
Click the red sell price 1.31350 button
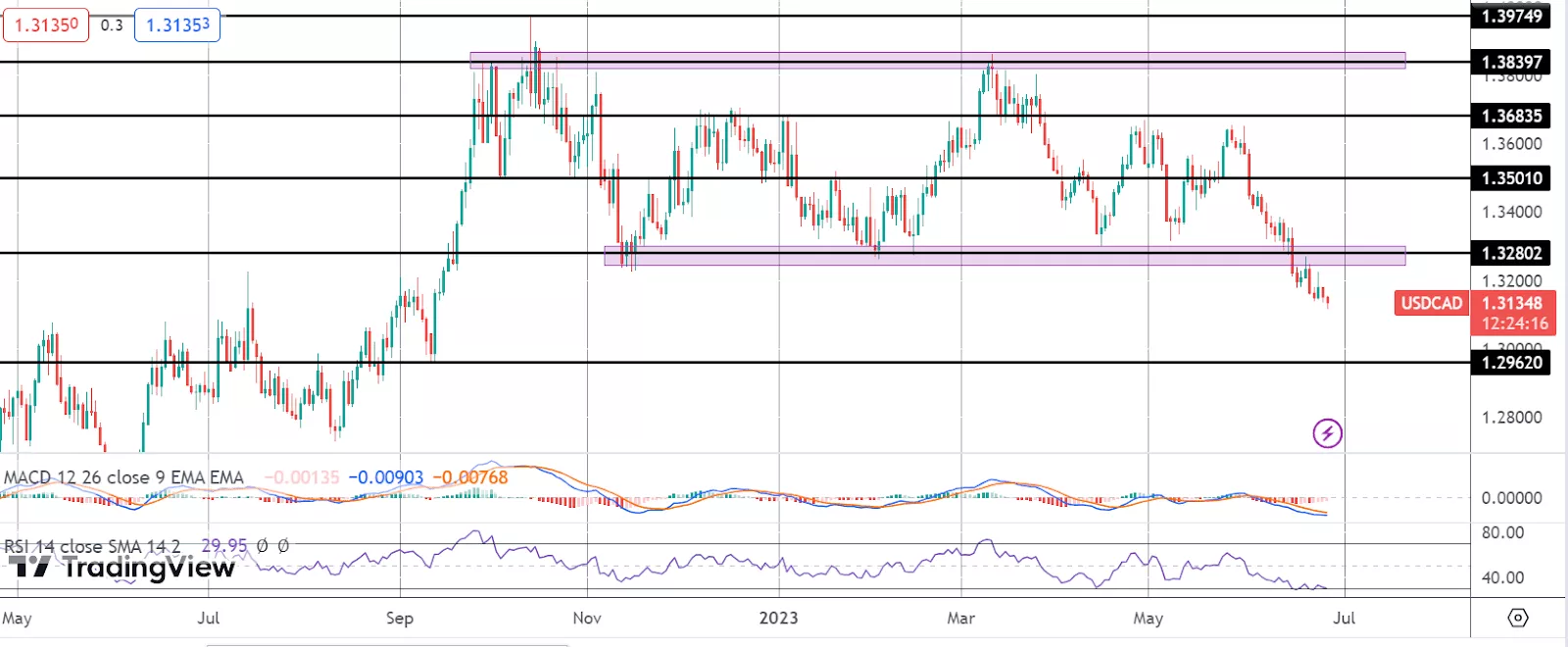tap(46, 25)
